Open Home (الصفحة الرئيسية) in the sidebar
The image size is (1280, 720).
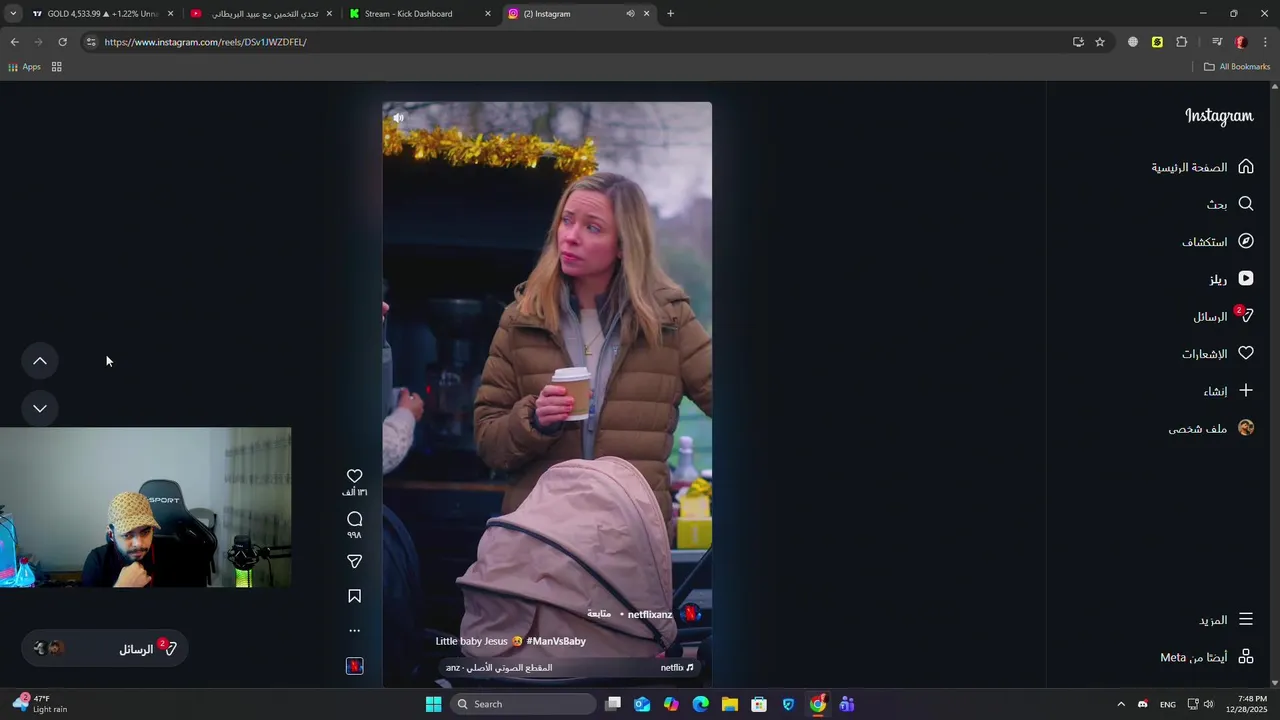(x=1202, y=167)
